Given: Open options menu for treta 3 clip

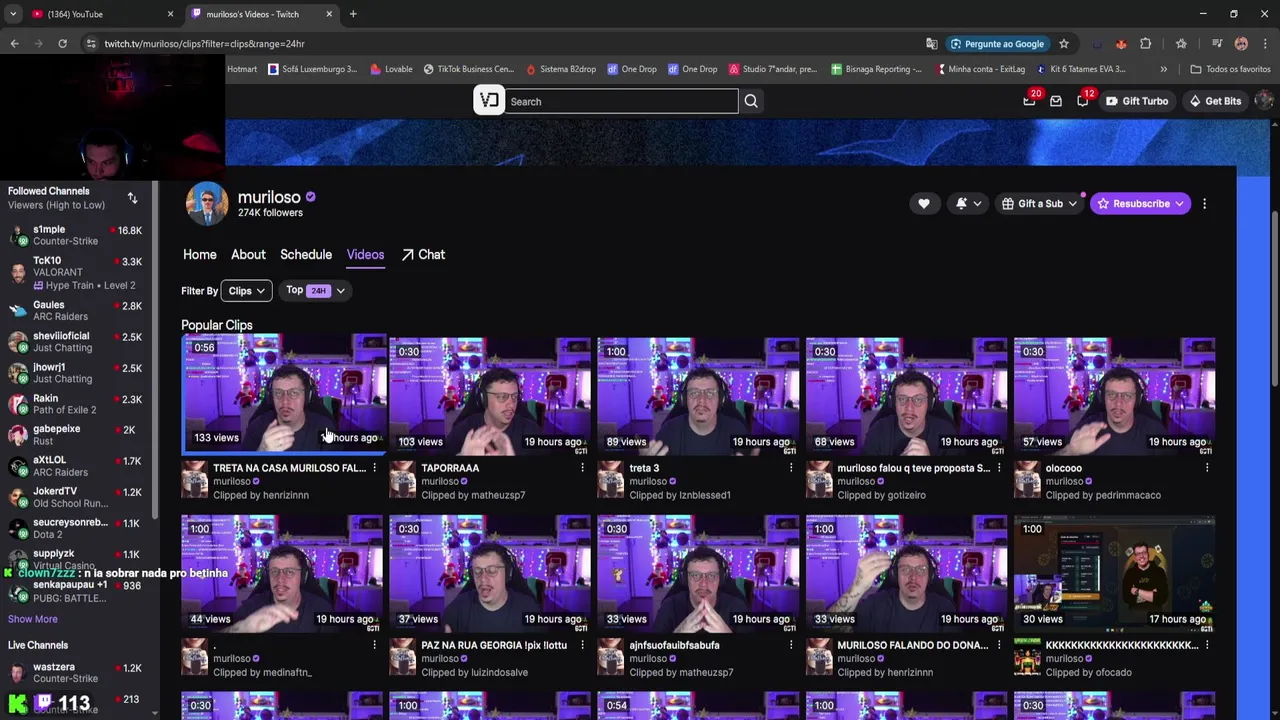Looking at the screenshot, I should click(x=790, y=468).
